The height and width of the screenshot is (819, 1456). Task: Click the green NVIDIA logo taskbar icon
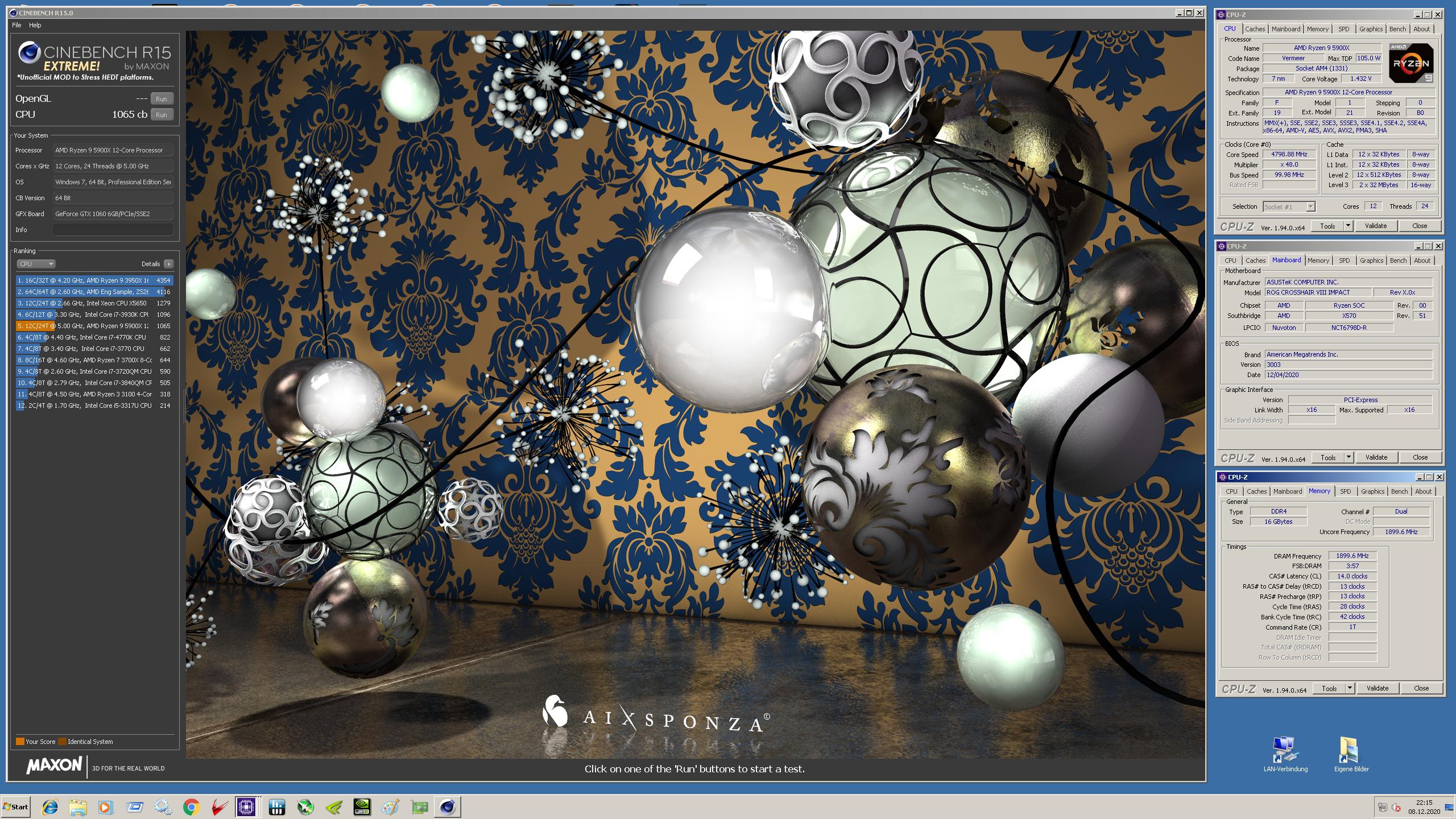click(x=334, y=806)
